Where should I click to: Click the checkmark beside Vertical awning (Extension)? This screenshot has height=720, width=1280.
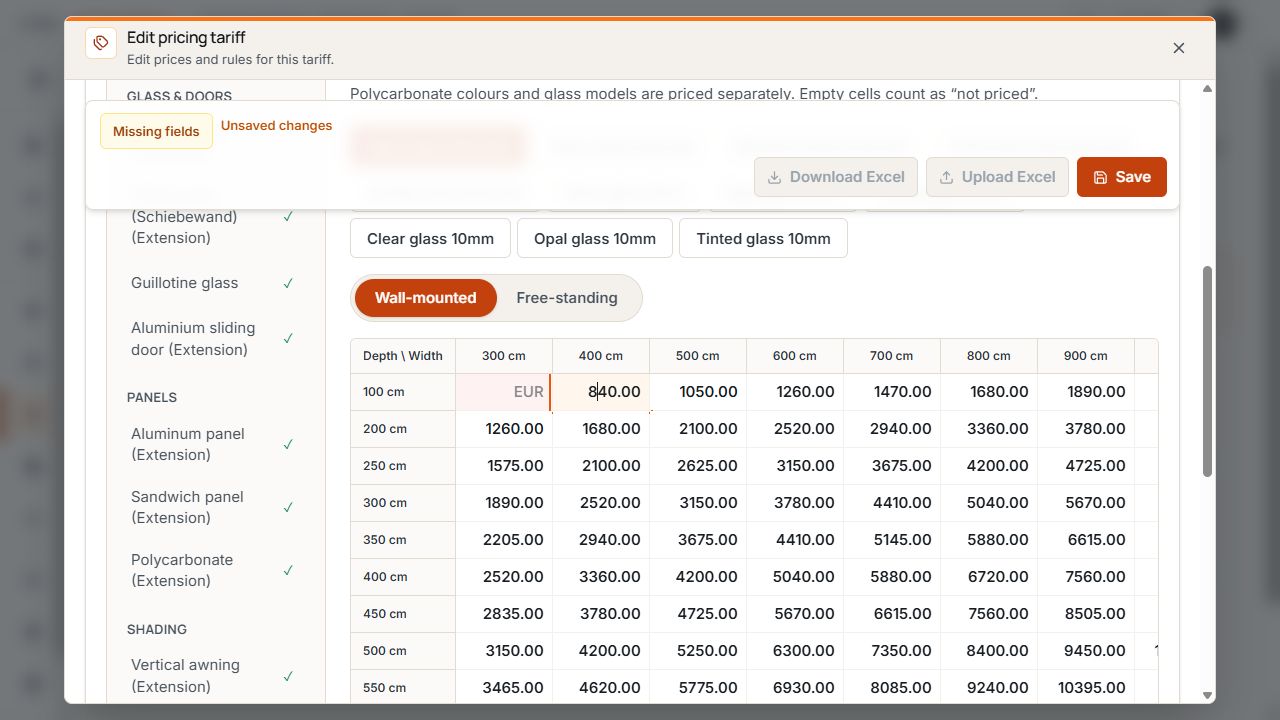tap(288, 676)
